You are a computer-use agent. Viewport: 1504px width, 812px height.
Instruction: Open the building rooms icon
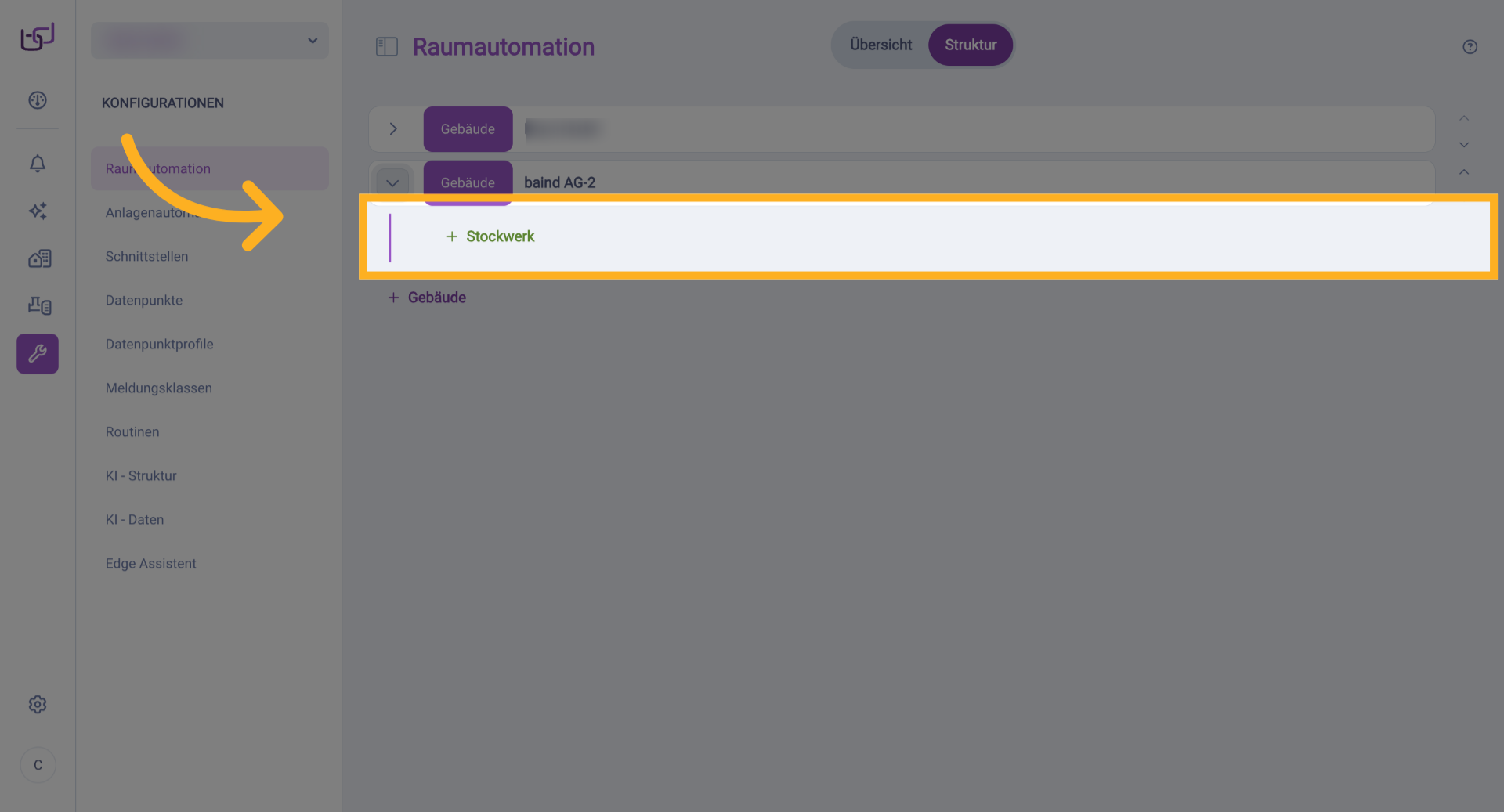39,258
